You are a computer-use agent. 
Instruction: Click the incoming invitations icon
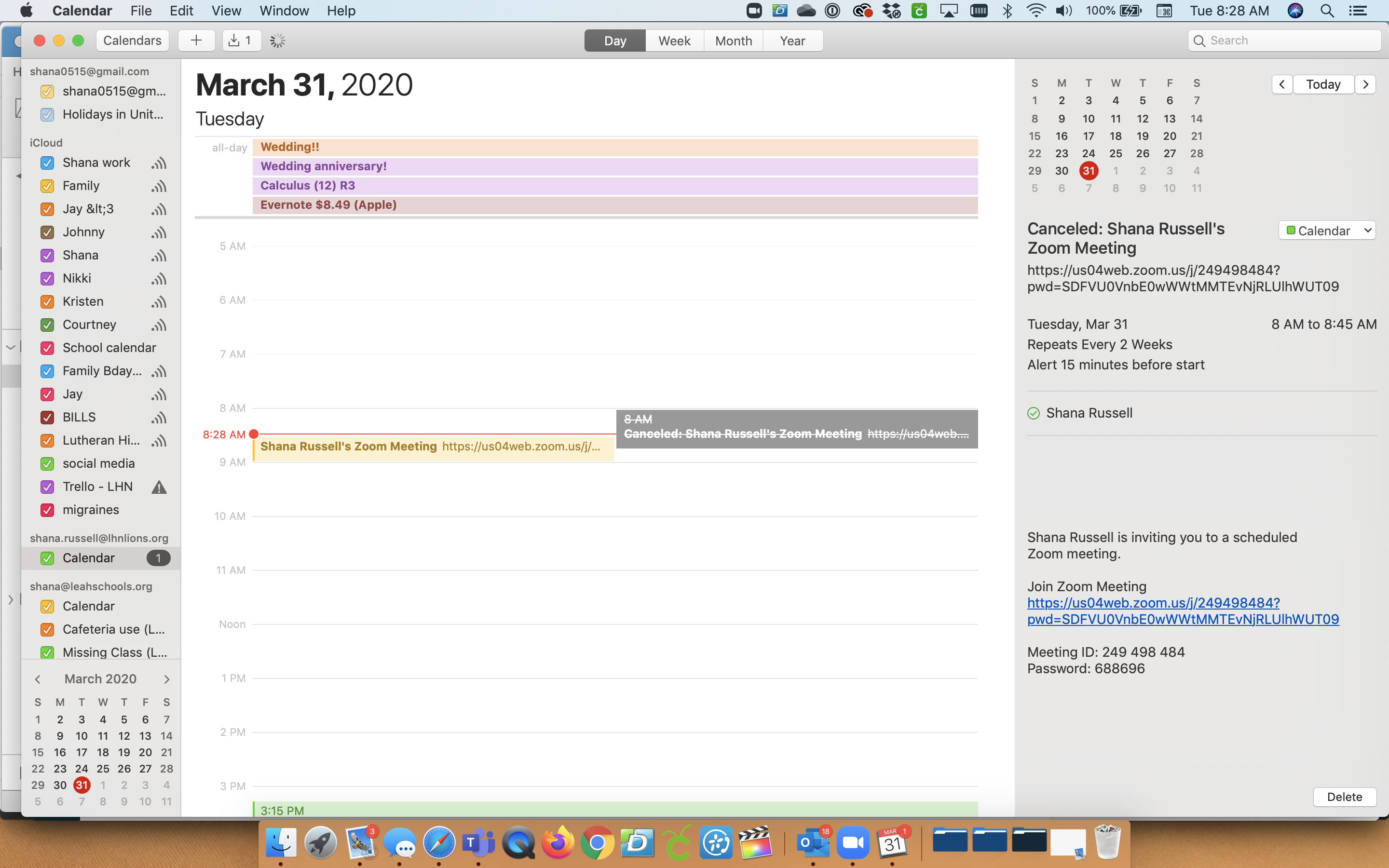pos(238,41)
